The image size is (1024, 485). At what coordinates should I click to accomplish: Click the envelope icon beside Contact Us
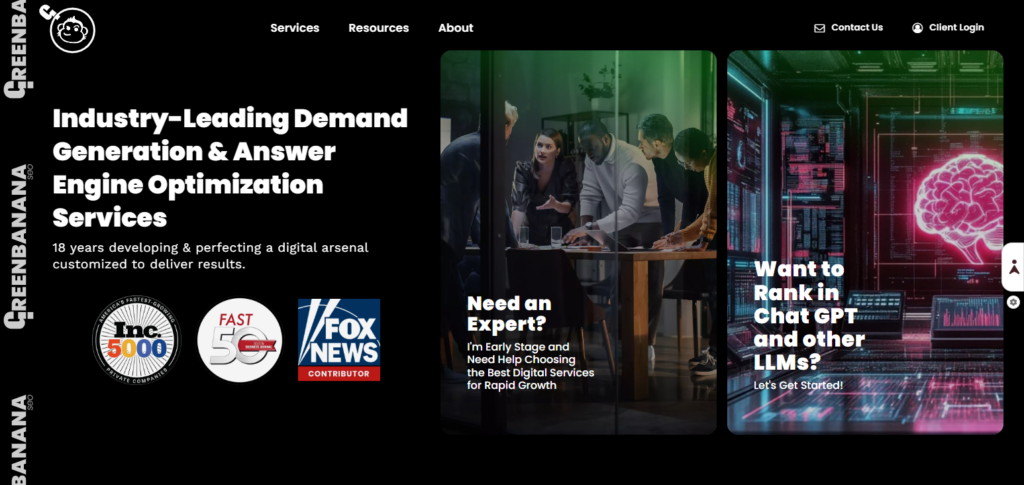click(820, 28)
